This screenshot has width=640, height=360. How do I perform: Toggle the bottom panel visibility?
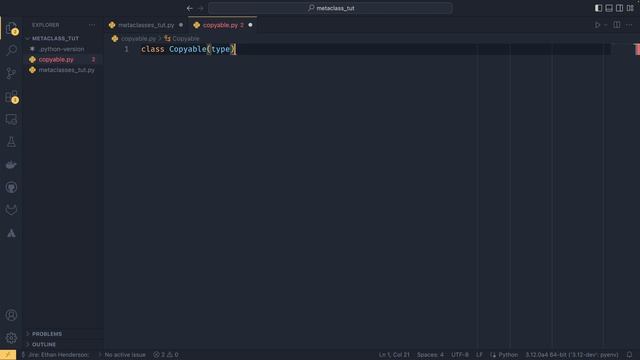pos(609,8)
